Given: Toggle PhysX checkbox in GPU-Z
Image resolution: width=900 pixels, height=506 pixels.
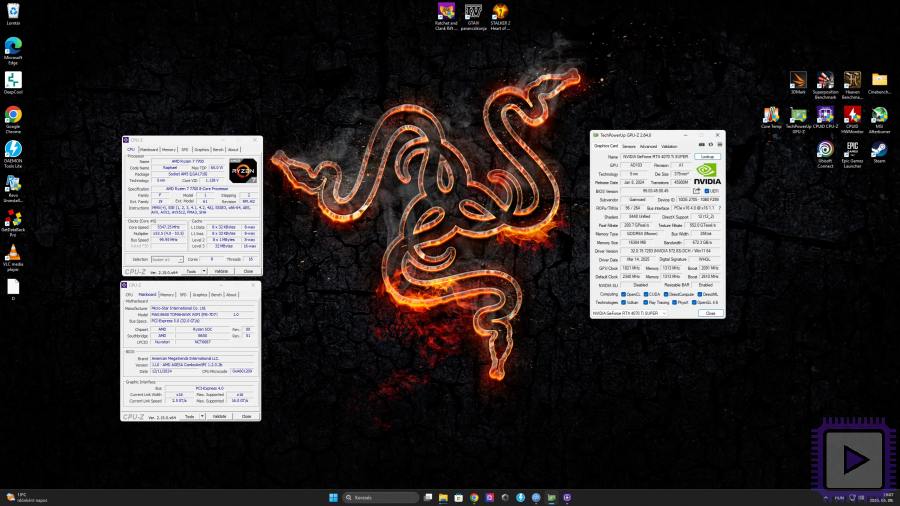Looking at the screenshot, I should click(x=674, y=302).
